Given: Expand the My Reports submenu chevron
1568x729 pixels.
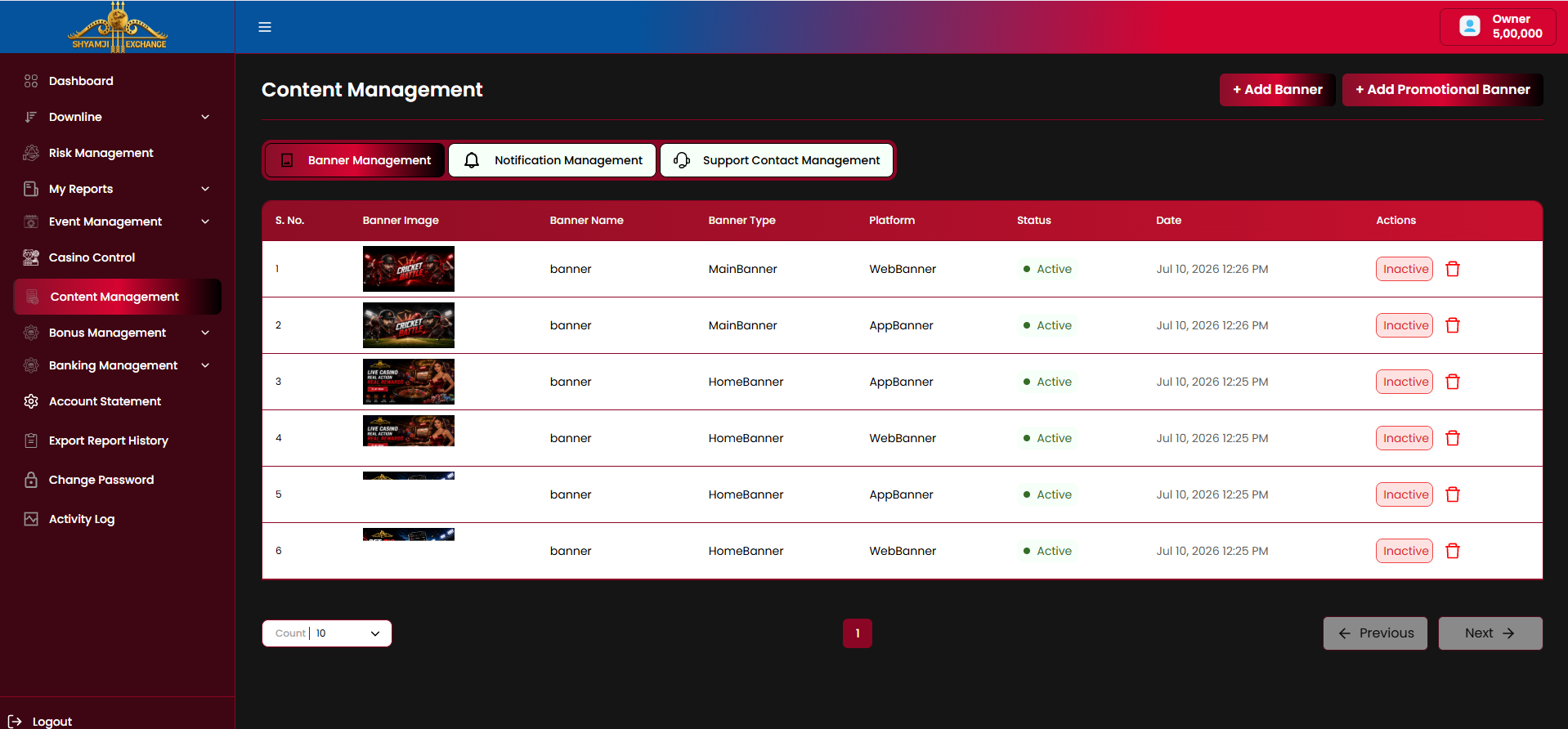Looking at the screenshot, I should [205, 189].
